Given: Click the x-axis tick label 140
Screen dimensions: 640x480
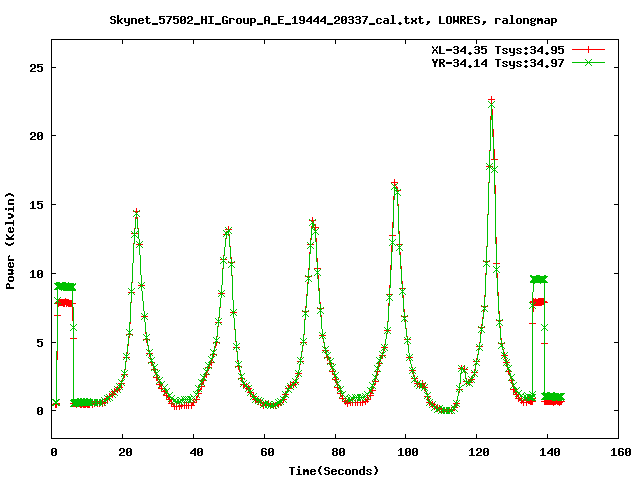Looking at the screenshot, I should (549, 452).
